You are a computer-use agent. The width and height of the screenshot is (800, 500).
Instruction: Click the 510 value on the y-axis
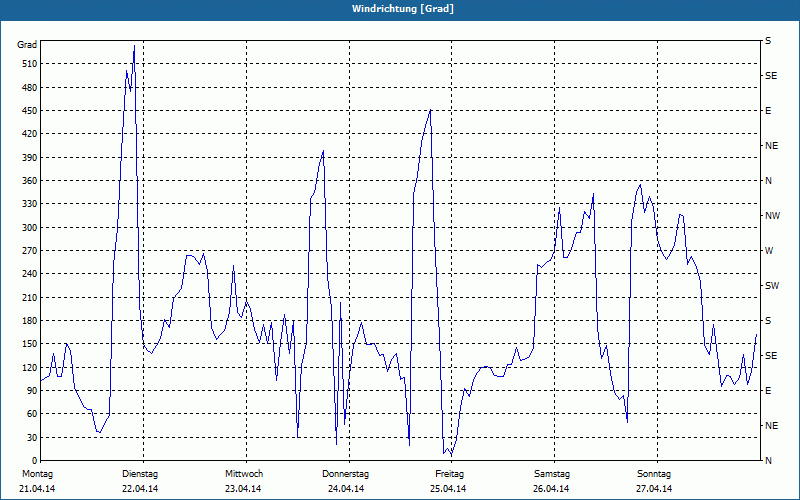tap(30, 64)
